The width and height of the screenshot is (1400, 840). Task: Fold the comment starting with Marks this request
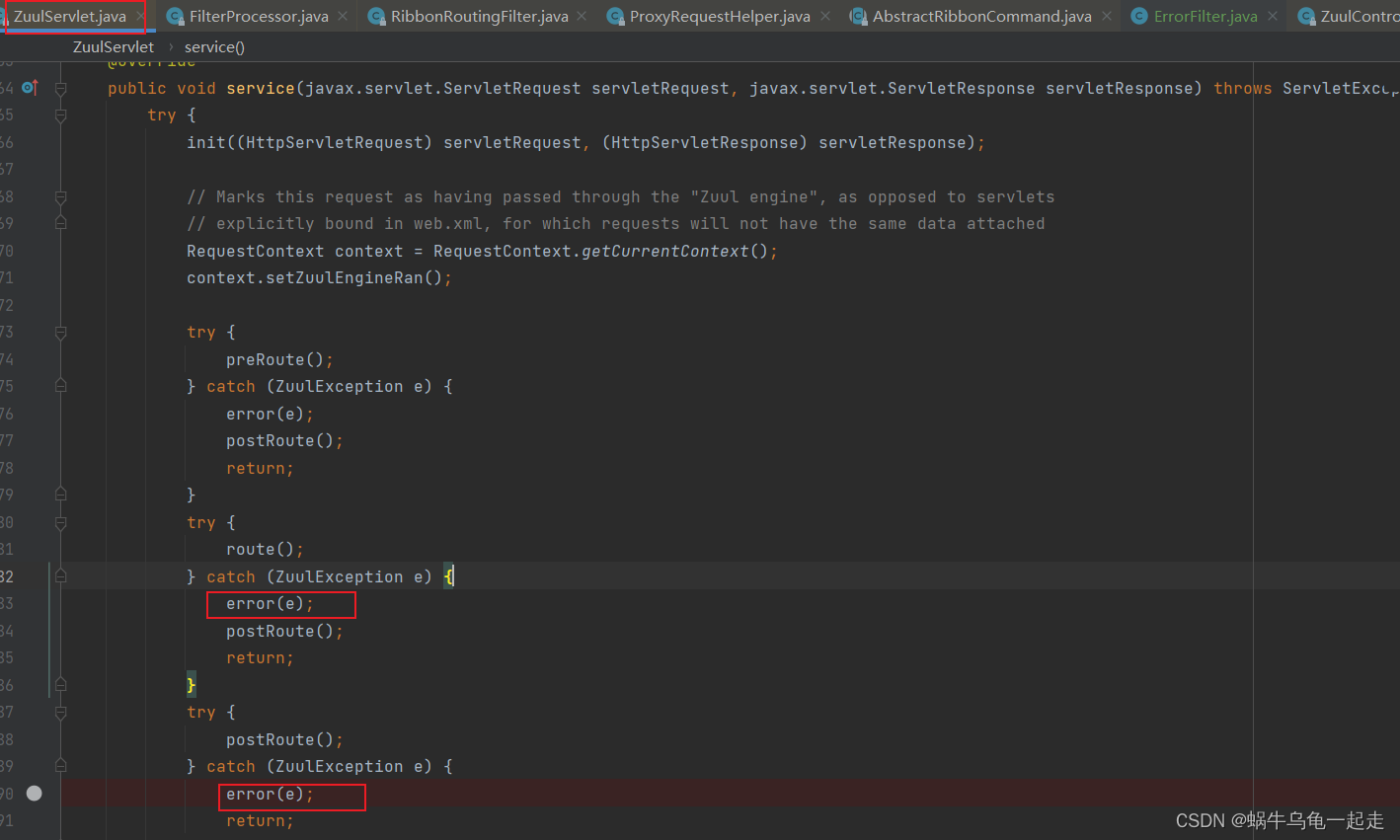[x=61, y=197]
